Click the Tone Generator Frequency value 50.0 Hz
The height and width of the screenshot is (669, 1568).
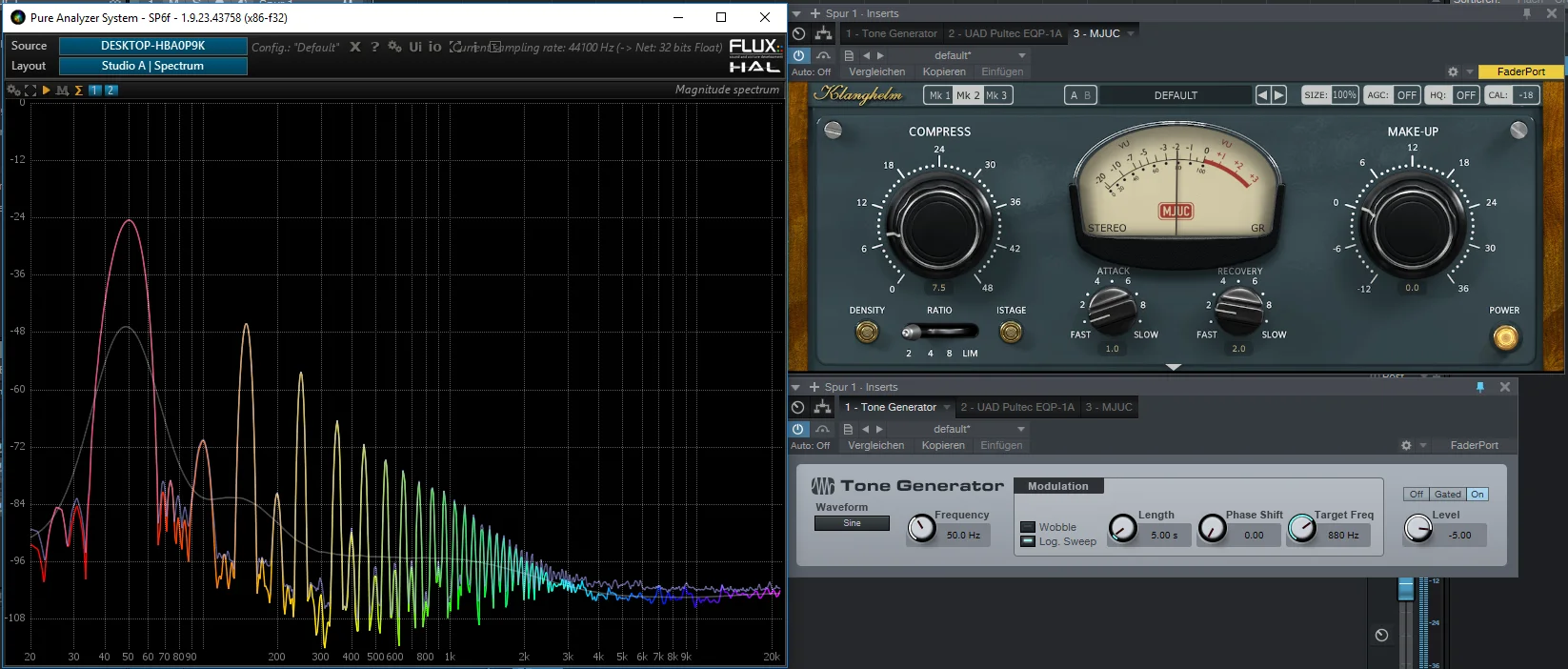[963, 536]
